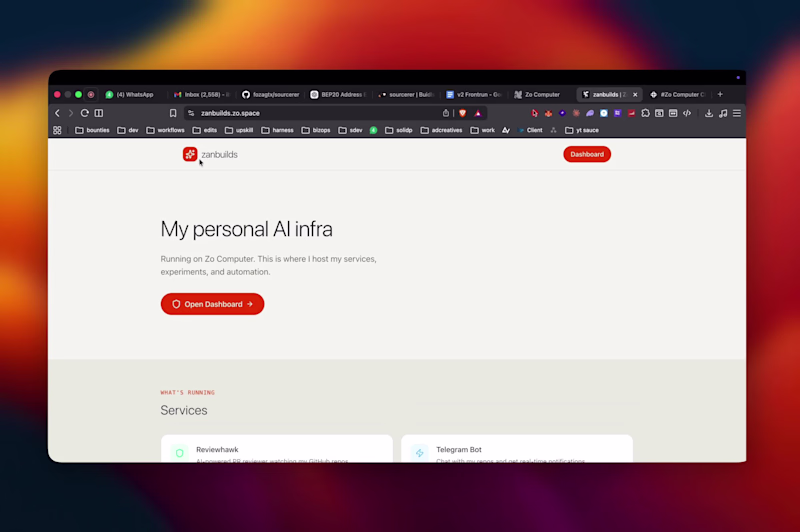Open the extensions puzzle piece menu
Viewport: 800px width, 532px height.
pos(645,113)
